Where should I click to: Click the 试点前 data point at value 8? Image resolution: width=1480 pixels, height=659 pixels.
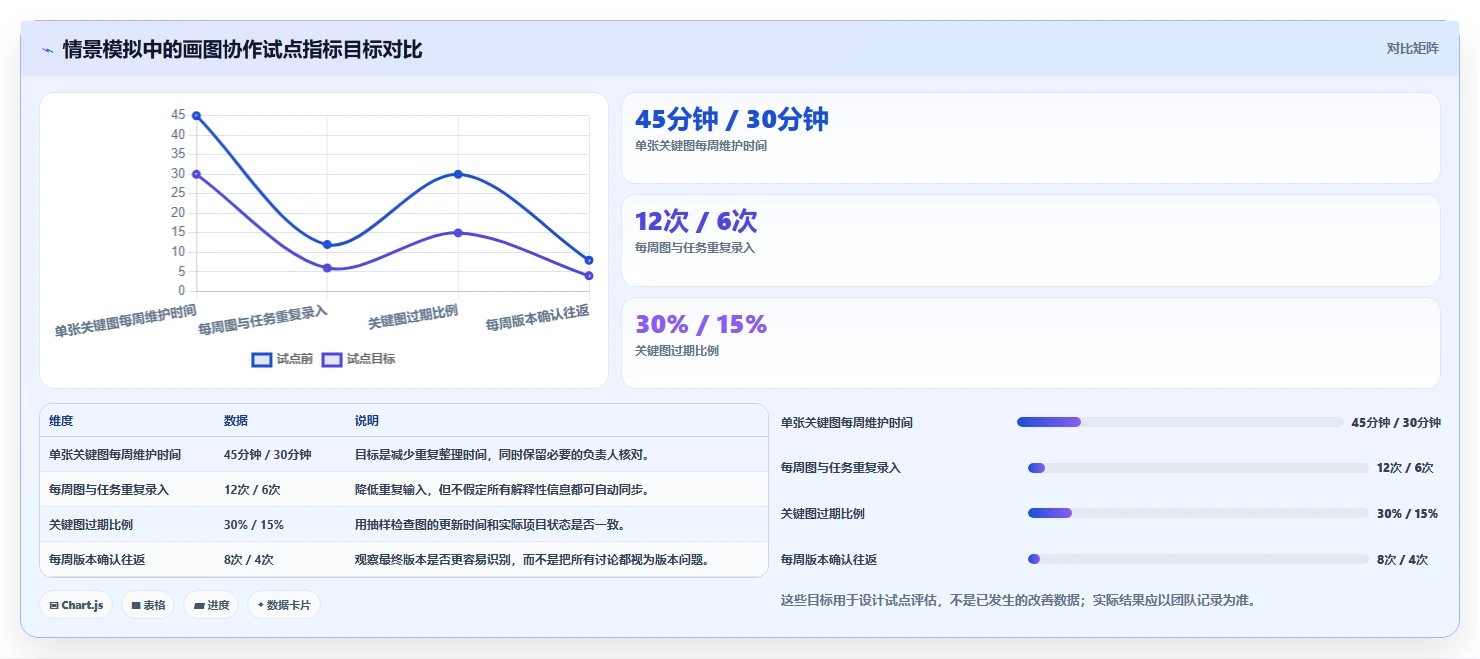(x=589, y=260)
